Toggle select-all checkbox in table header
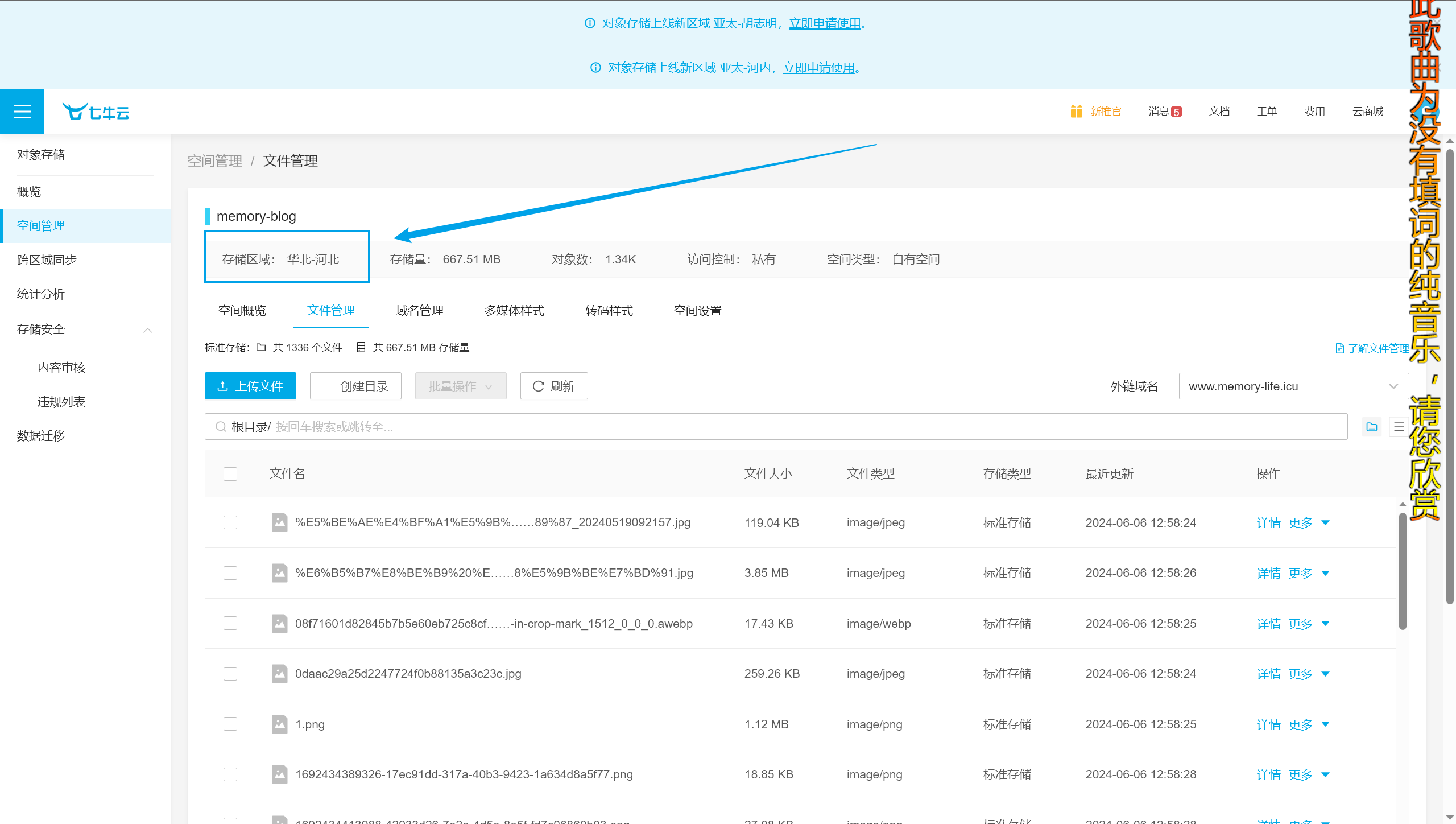 point(230,474)
